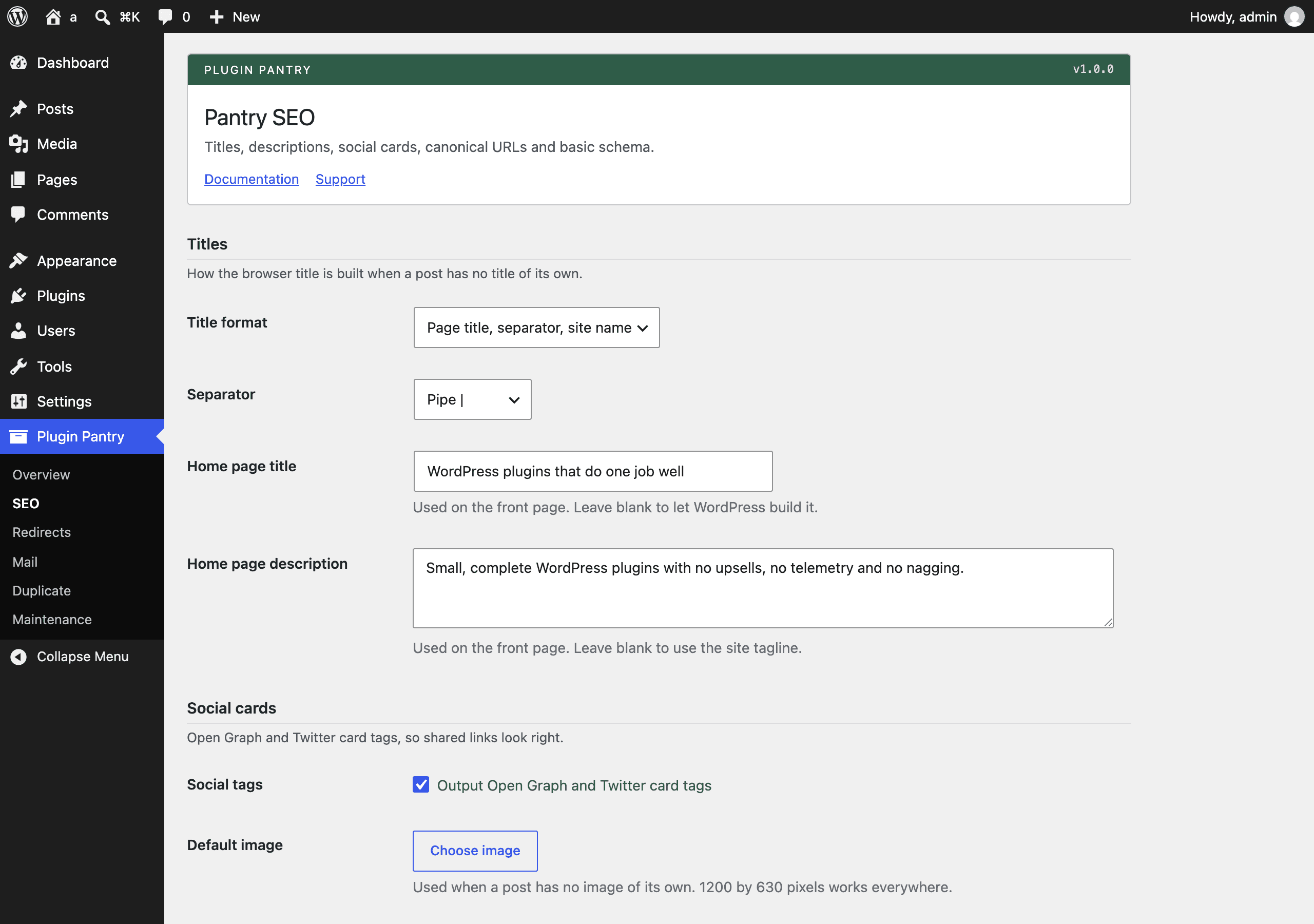The width and height of the screenshot is (1314, 924).
Task: Focus the Home page description textarea
Action: (763, 588)
